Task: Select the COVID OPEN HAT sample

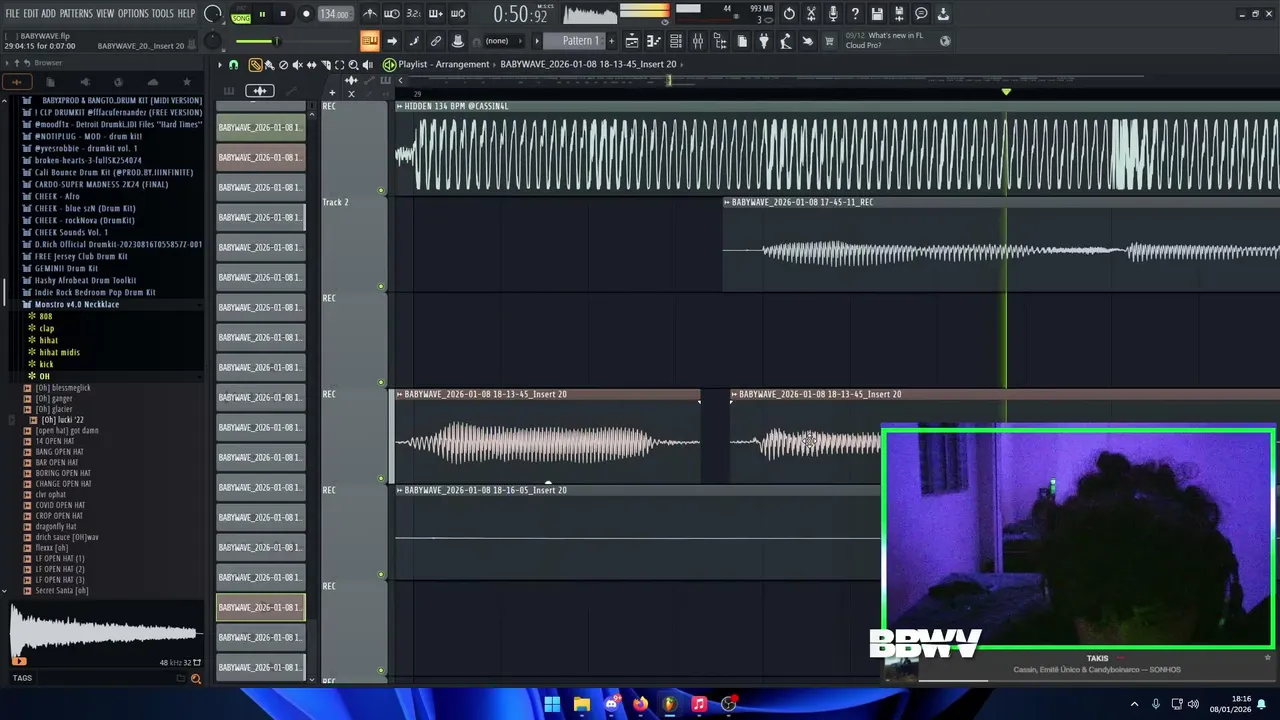Action: [60, 505]
